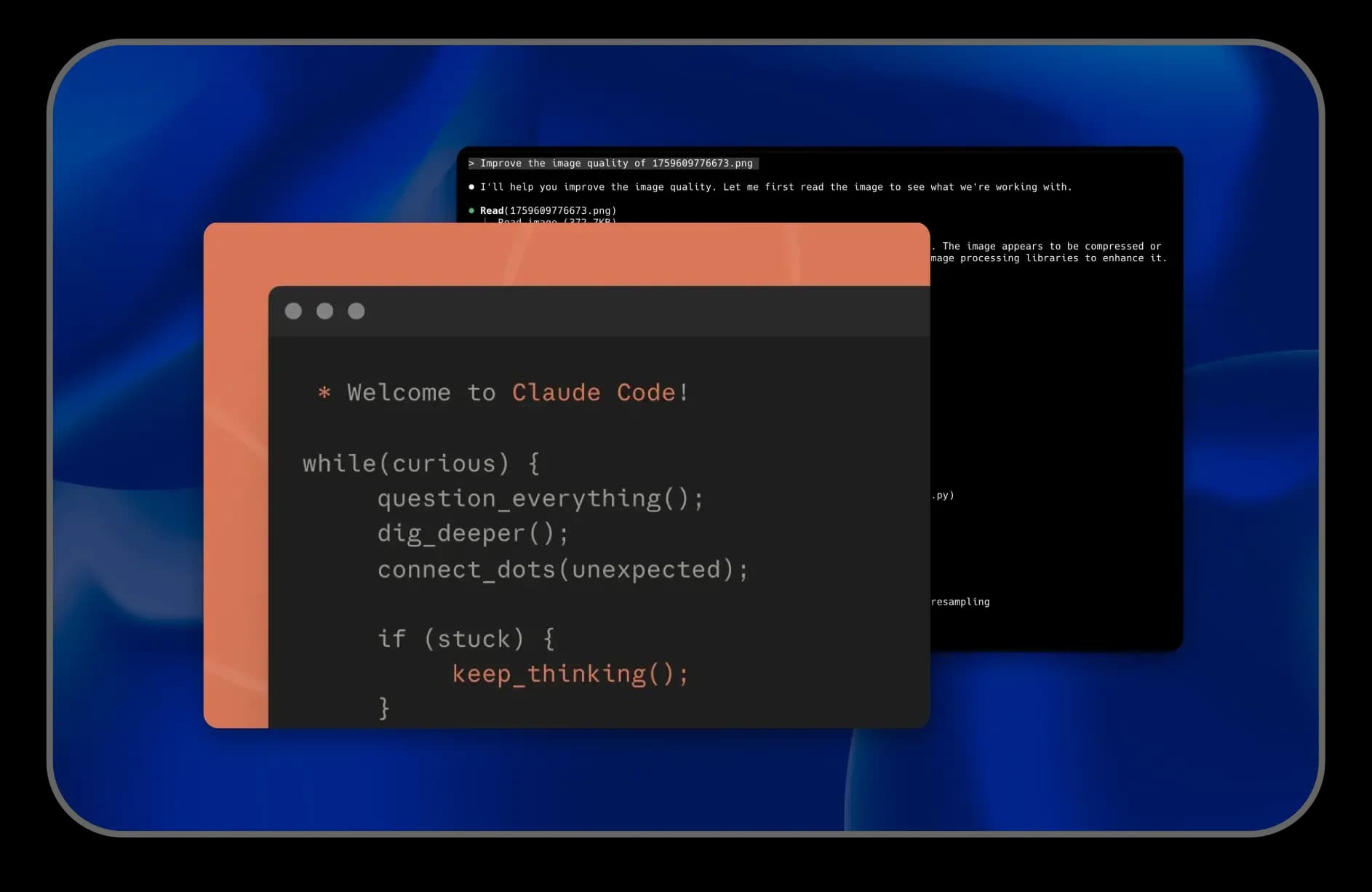Click the first gray window dot
The image size is (1372, 892).
click(293, 311)
